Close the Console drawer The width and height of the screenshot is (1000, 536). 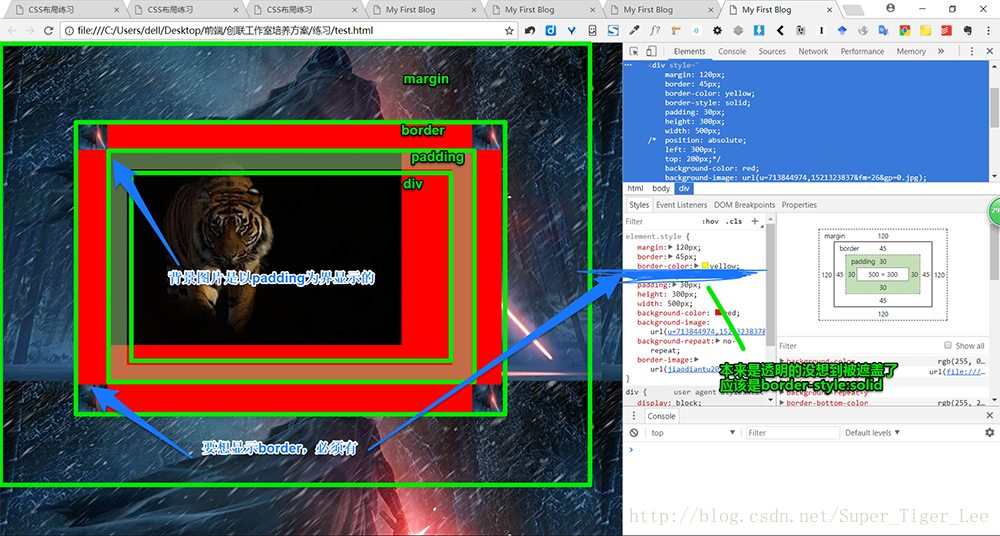coord(990,416)
